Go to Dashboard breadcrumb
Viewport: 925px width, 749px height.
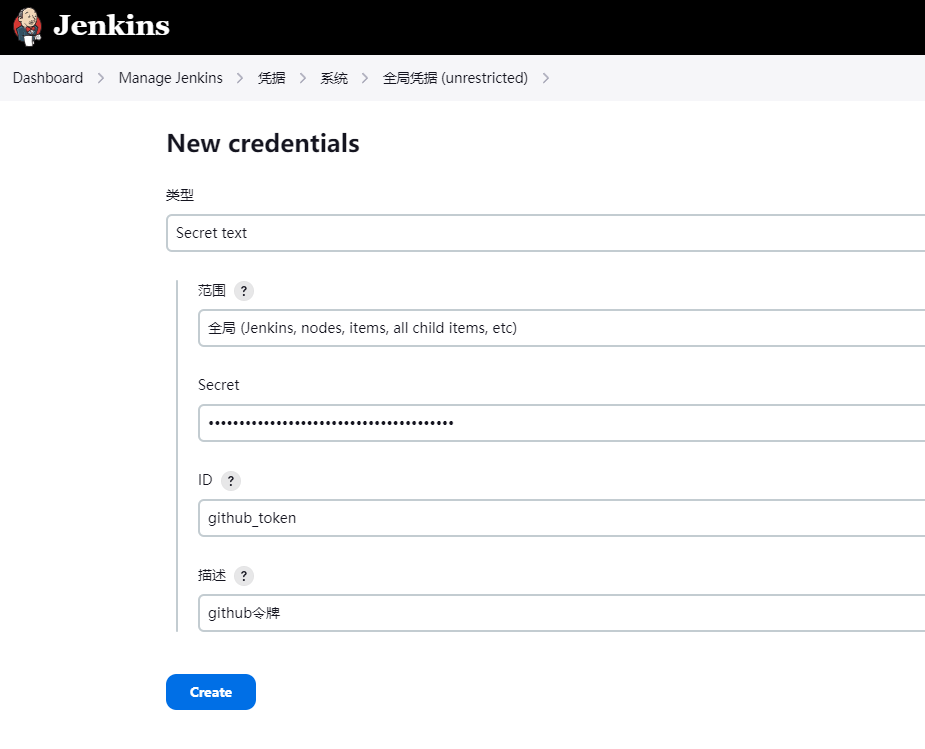(x=48, y=78)
